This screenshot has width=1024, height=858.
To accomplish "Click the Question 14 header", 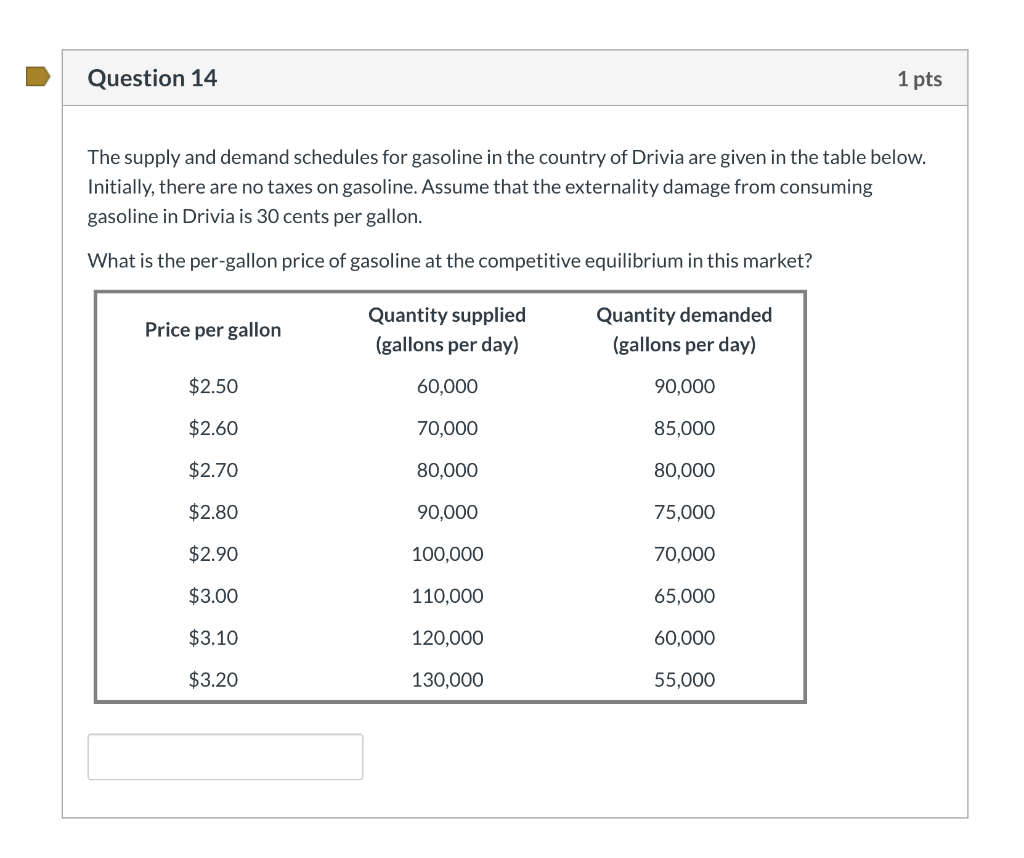I will pos(152,77).
